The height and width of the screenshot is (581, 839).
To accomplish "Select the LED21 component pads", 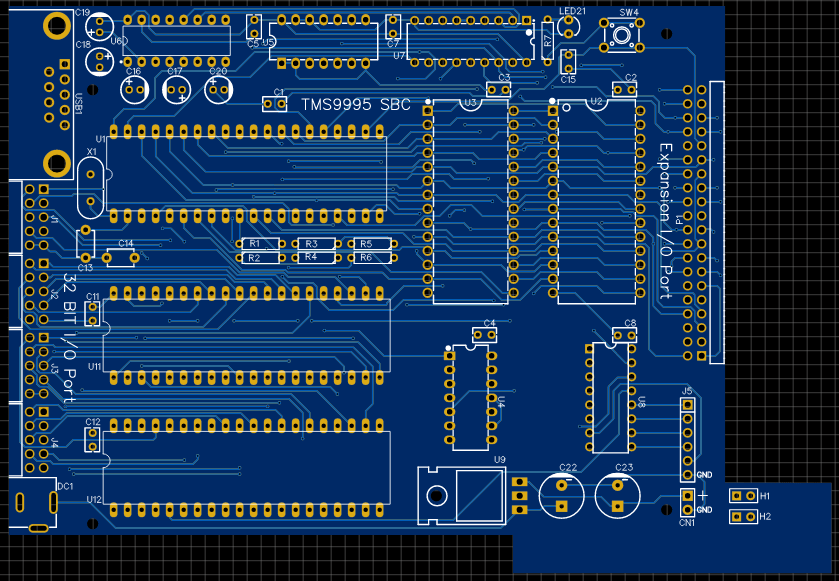I will [568, 28].
